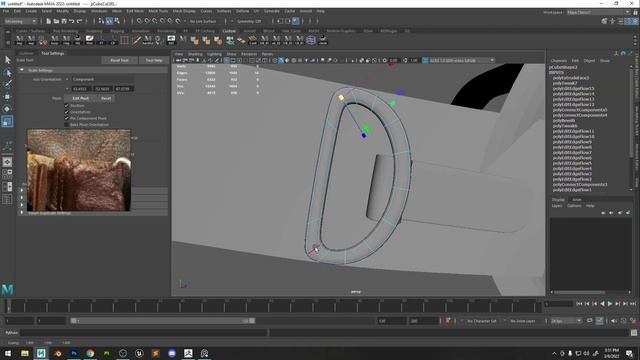Click the Edit Pivot button
Viewport: 640px width, 360px height.
coord(80,98)
